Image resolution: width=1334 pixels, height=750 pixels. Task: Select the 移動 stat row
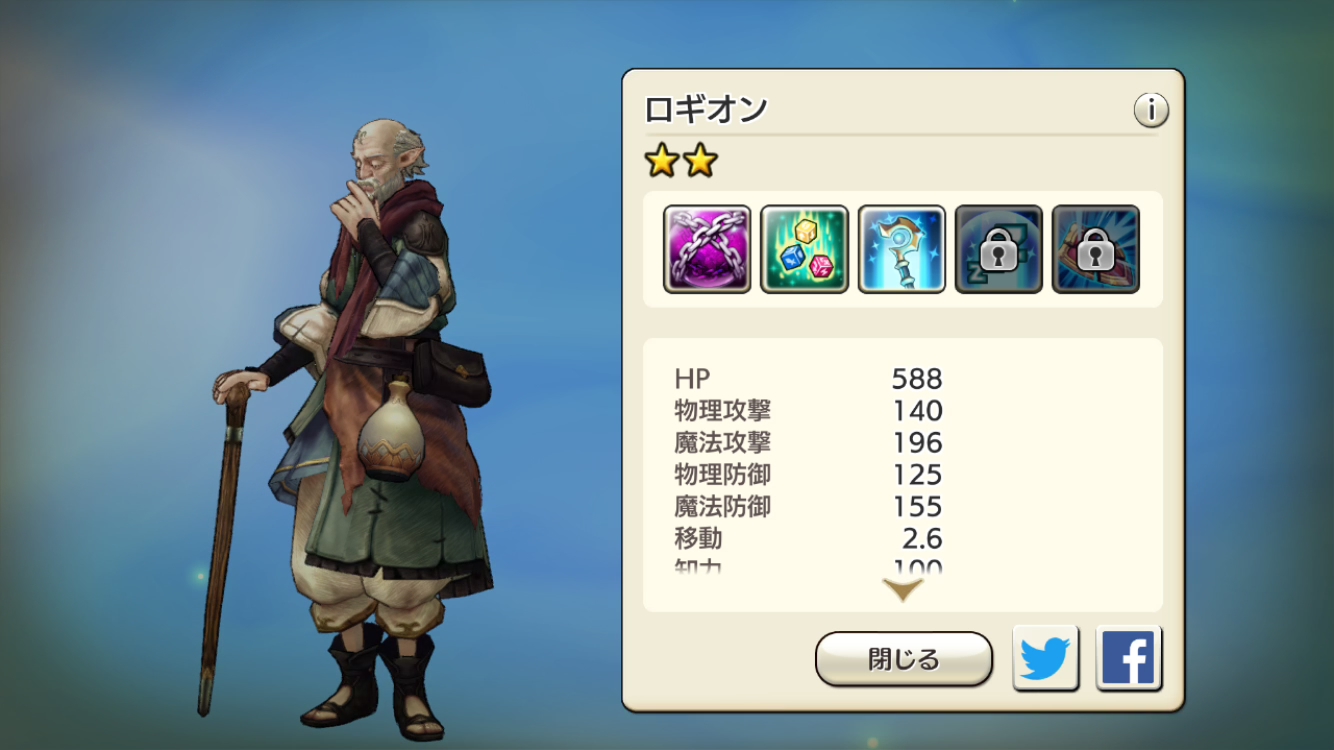pyautogui.click(x=808, y=538)
